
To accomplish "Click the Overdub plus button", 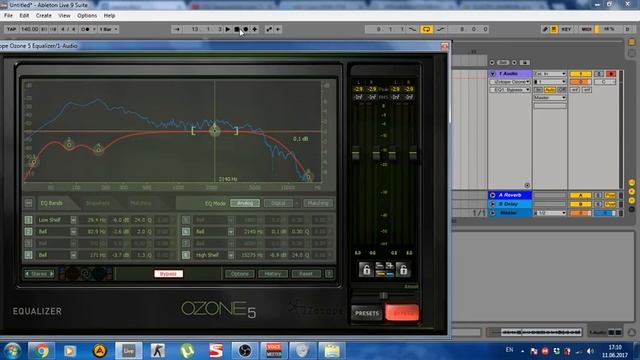I will pyautogui.click(x=255, y=29).
